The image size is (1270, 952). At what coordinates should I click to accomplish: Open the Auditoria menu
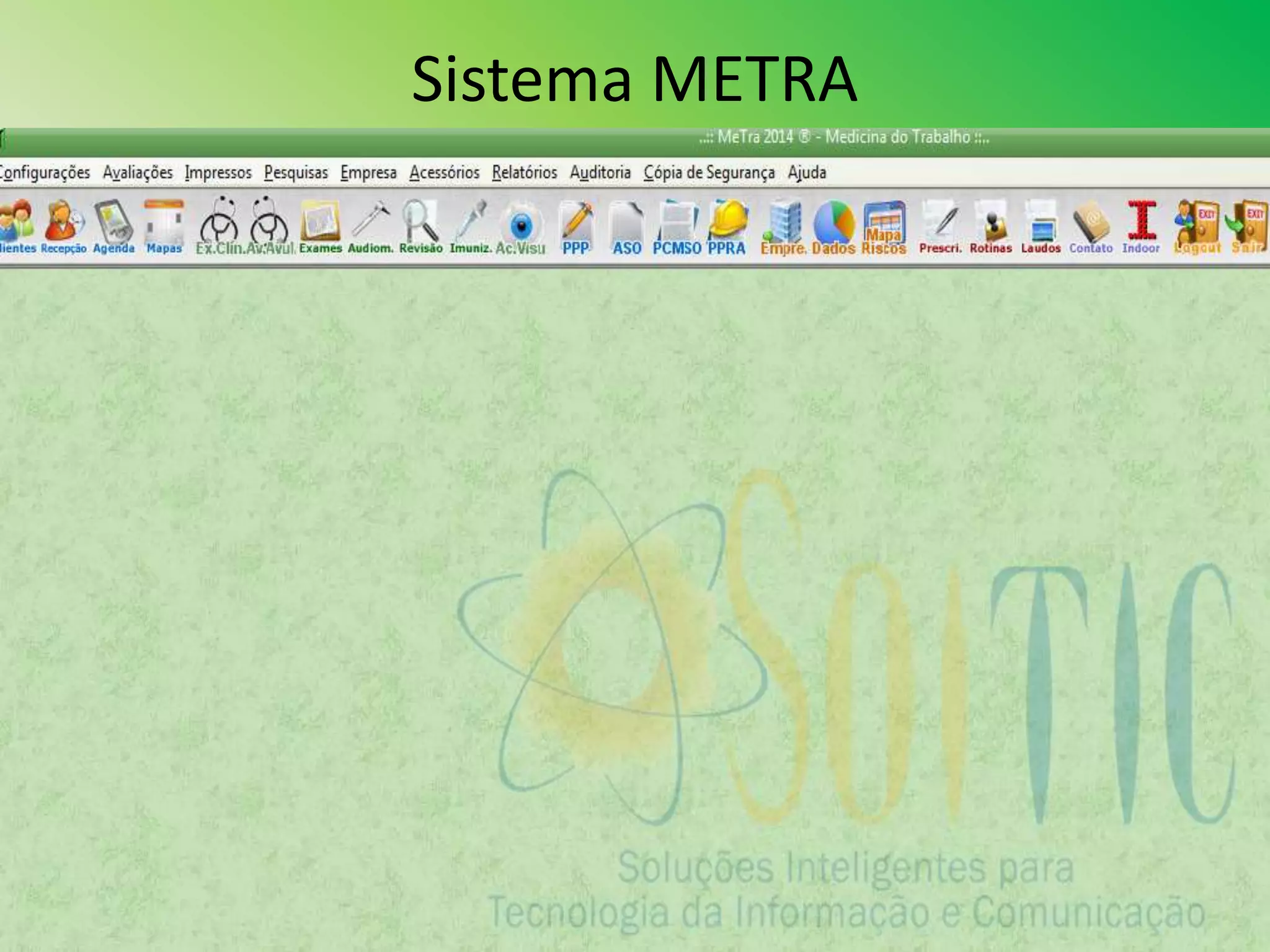coord(600,173)
